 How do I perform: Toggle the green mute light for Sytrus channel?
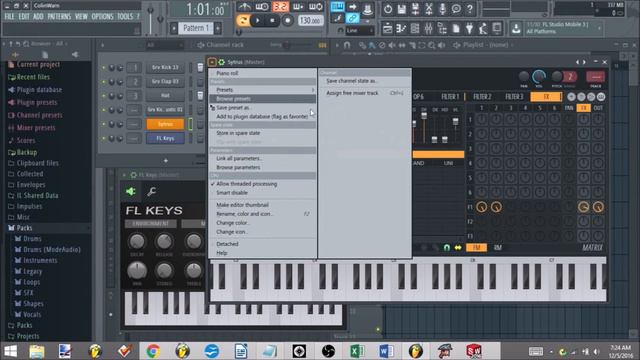point(104,124)
